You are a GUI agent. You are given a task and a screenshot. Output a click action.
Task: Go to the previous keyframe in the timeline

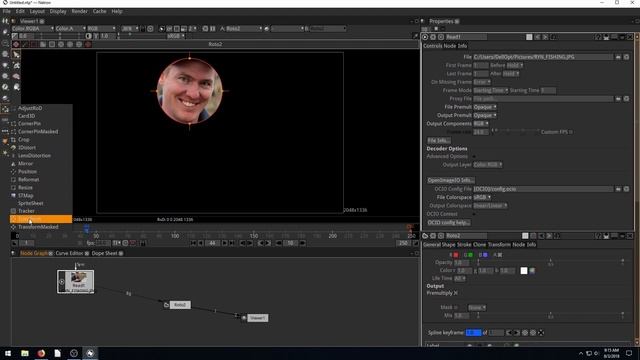tap(260, 243)
